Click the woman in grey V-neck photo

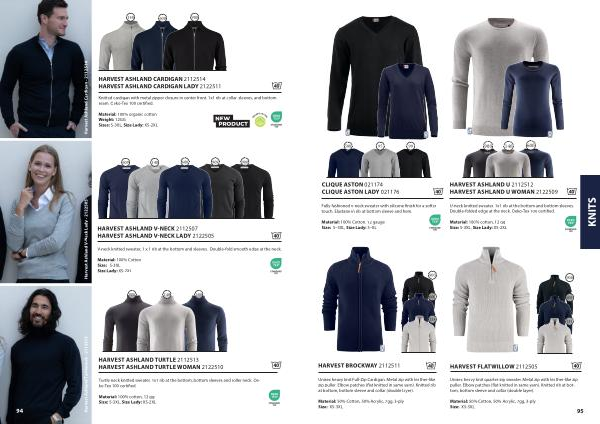(46, 212)
